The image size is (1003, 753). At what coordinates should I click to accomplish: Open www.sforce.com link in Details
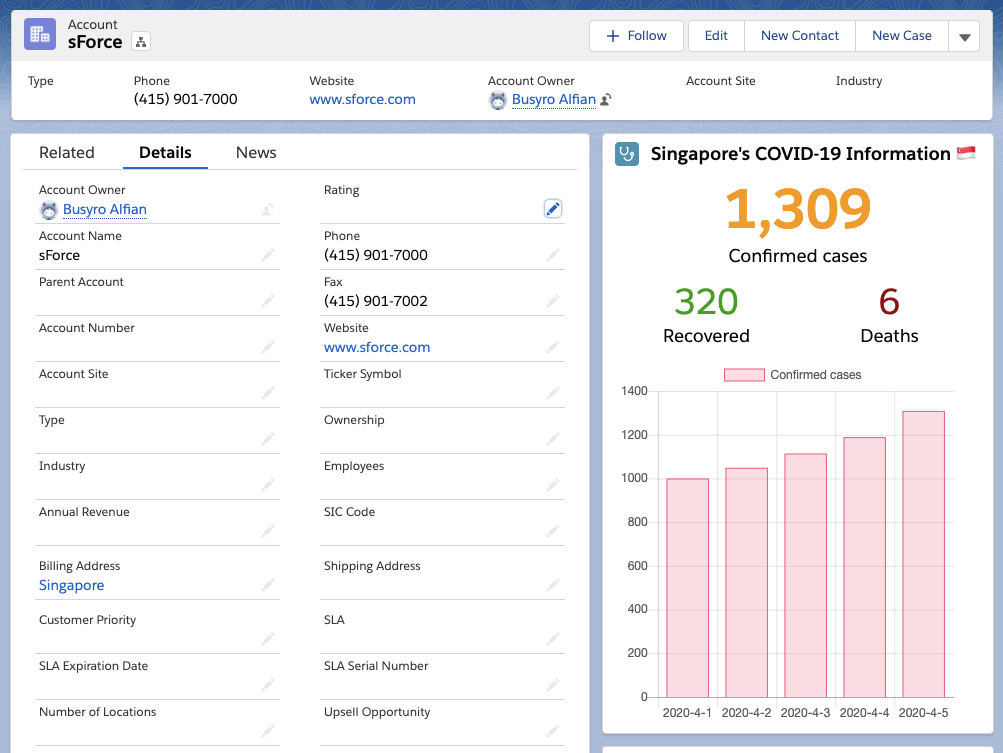(377, 347)
